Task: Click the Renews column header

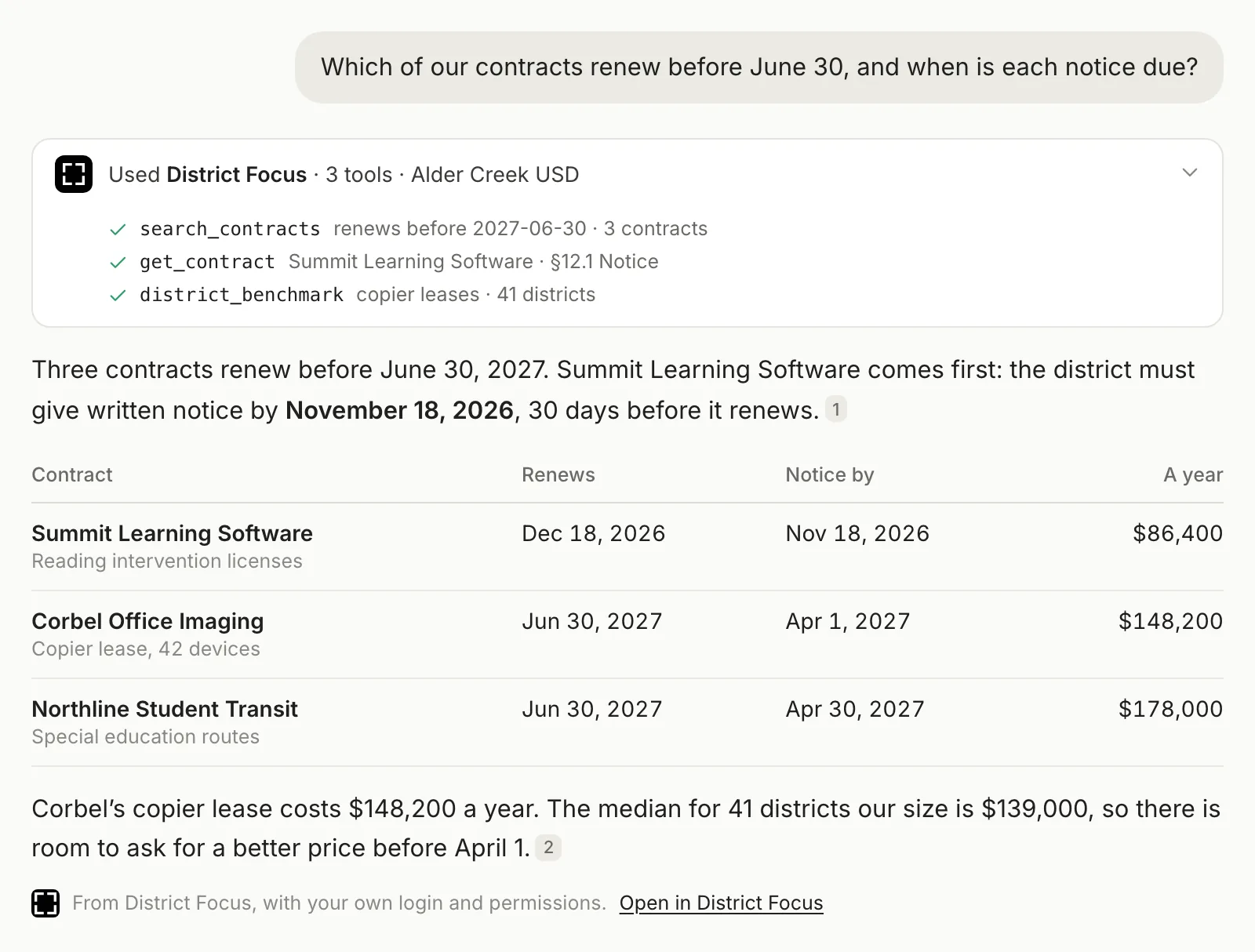Action: pos(558,474)
